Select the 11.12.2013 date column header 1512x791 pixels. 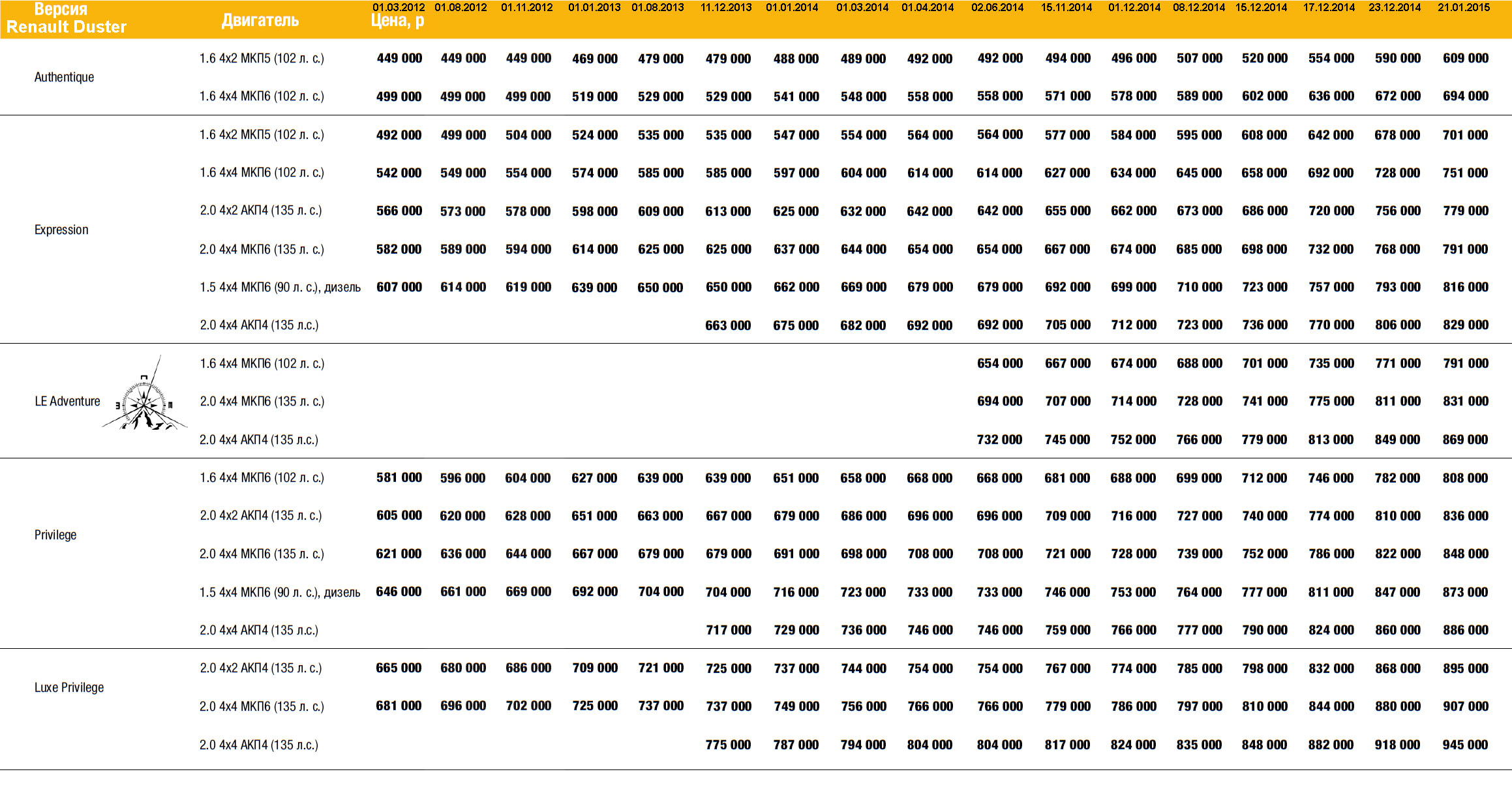(726, 7)
